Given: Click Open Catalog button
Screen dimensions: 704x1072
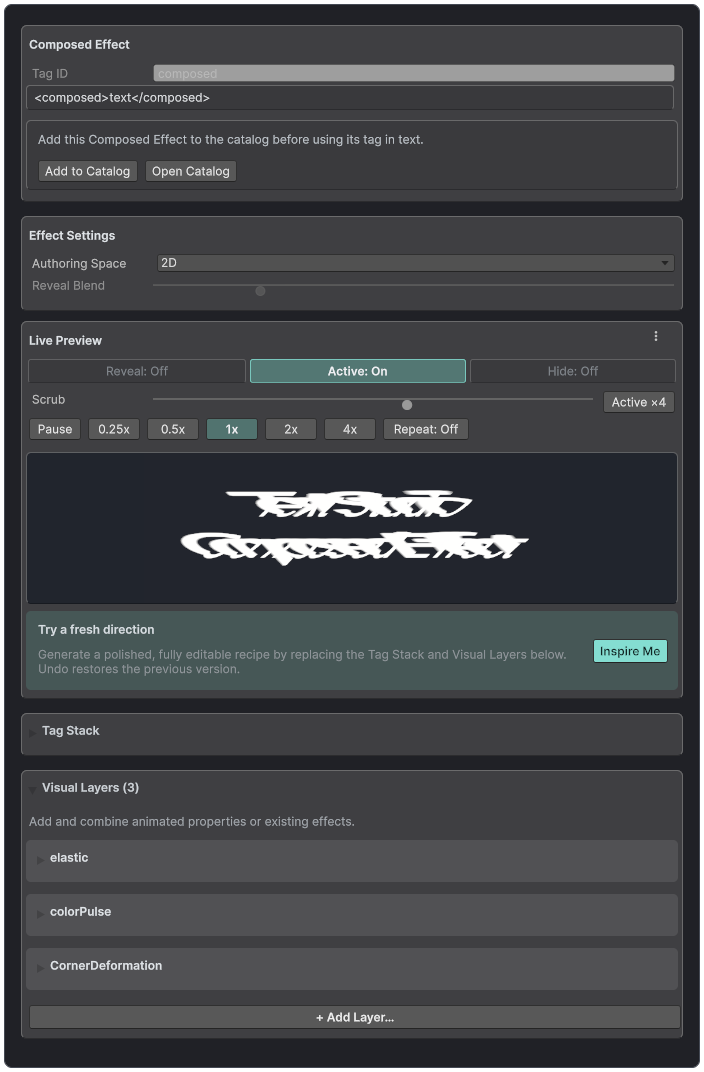Looking at the screenshot, I should (x=191, y=172).
